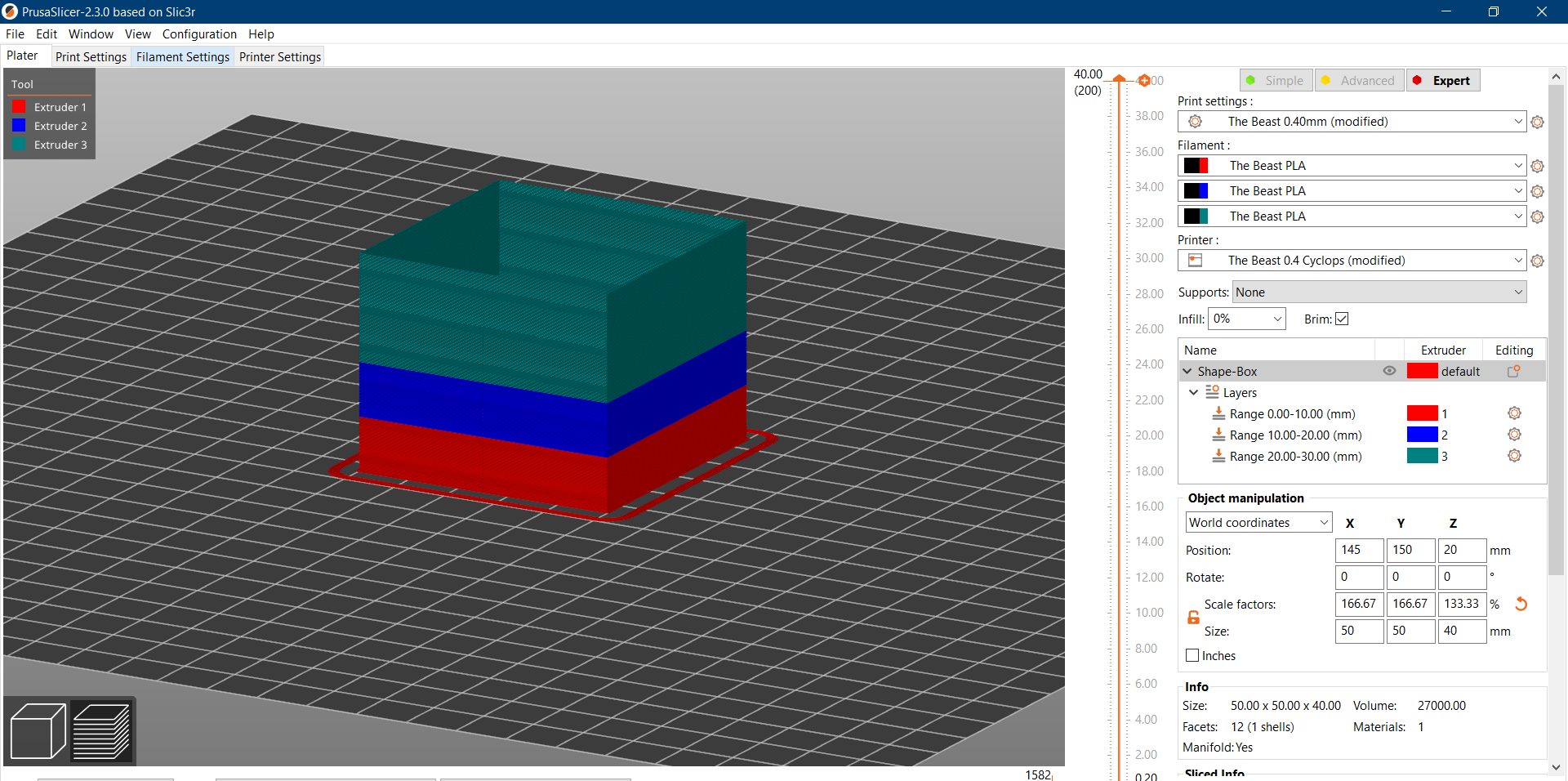Image resolution: width=1568 pixels, height=781 pixels.
Task: Open Supports dropdown set to None
Action: coord(1379,292)
